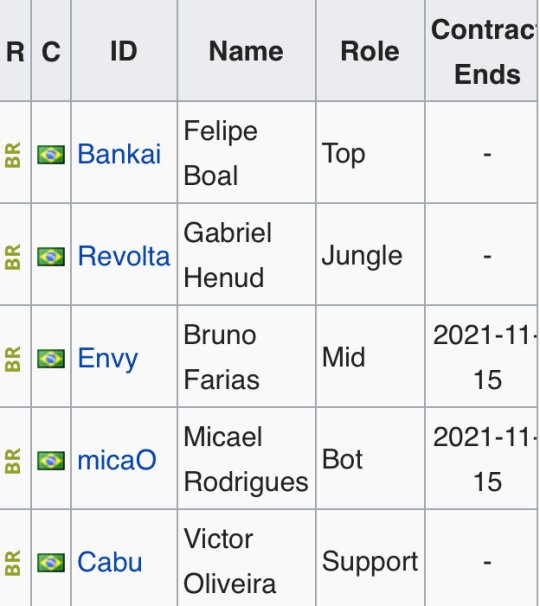Click the Contract Ends column header
540x606 pixels.
coord(482,51)
